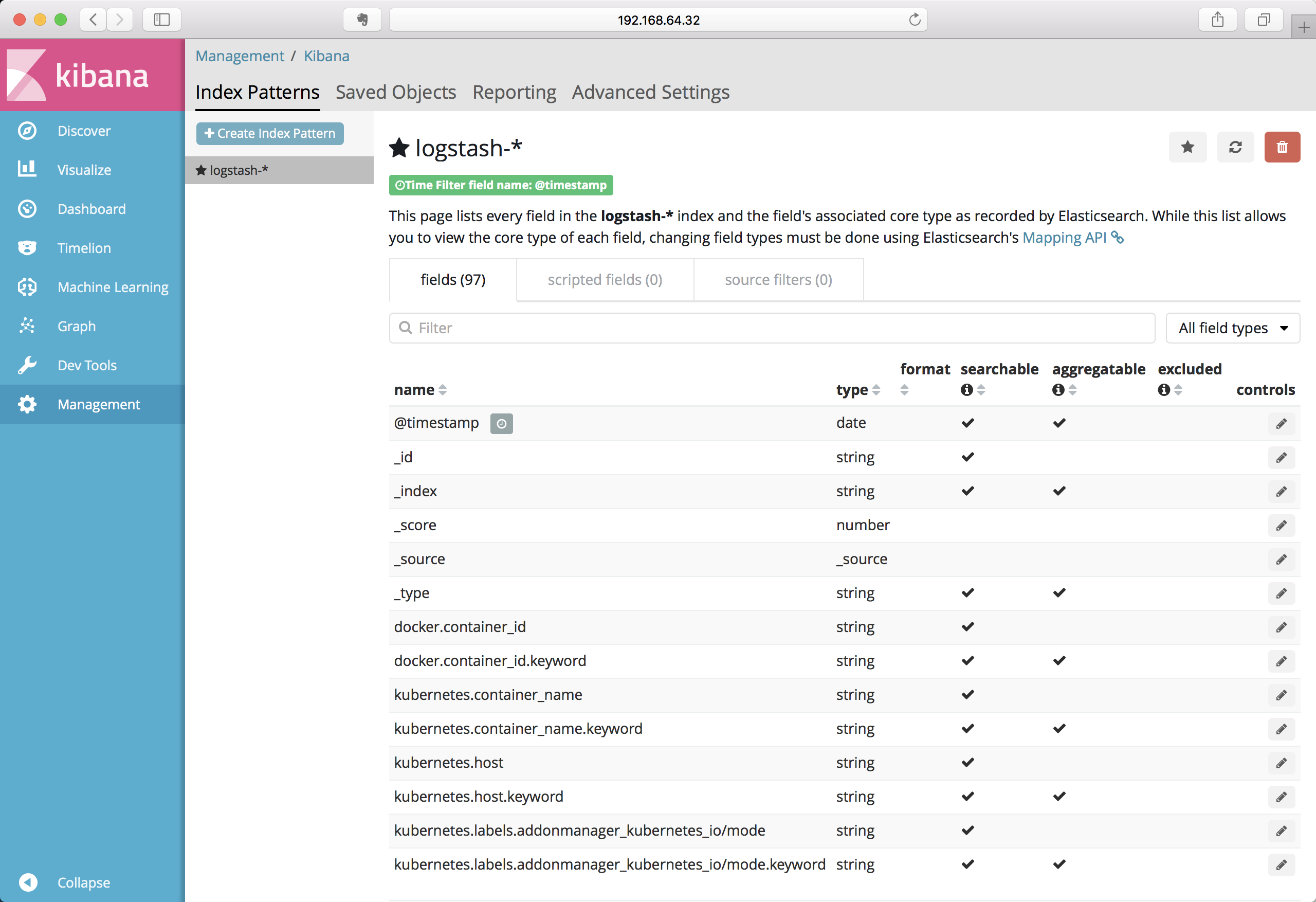Open the Graph section
Screen dimensions: 1316x902
(93, 327)
